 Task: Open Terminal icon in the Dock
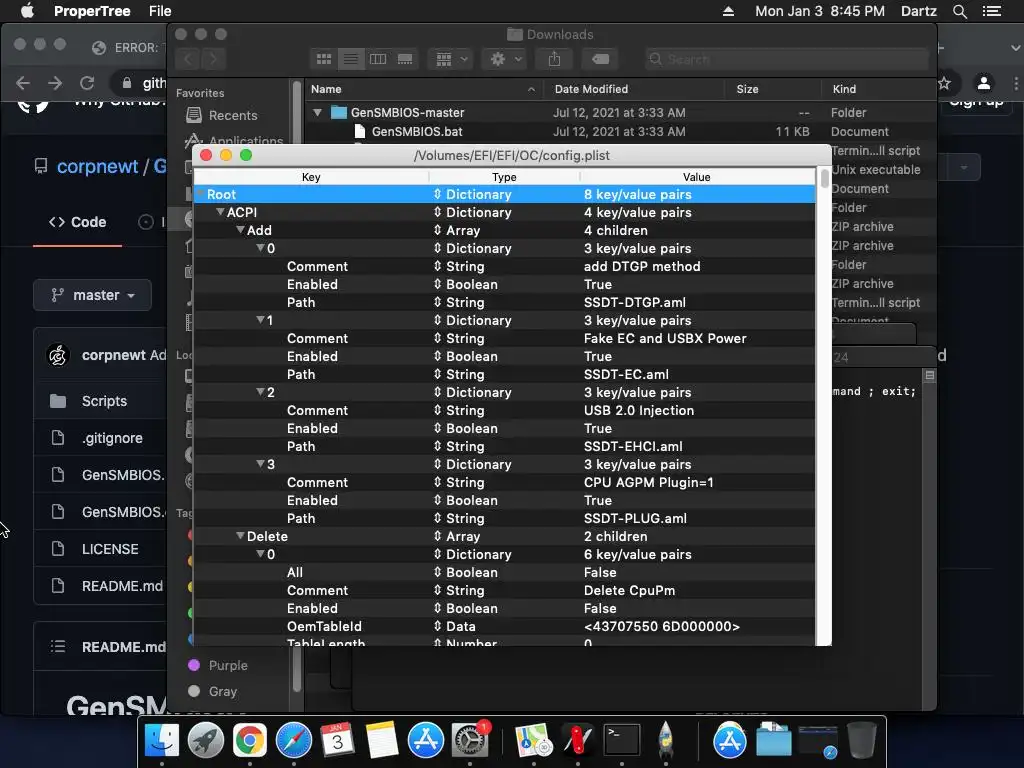coord(621,741)
